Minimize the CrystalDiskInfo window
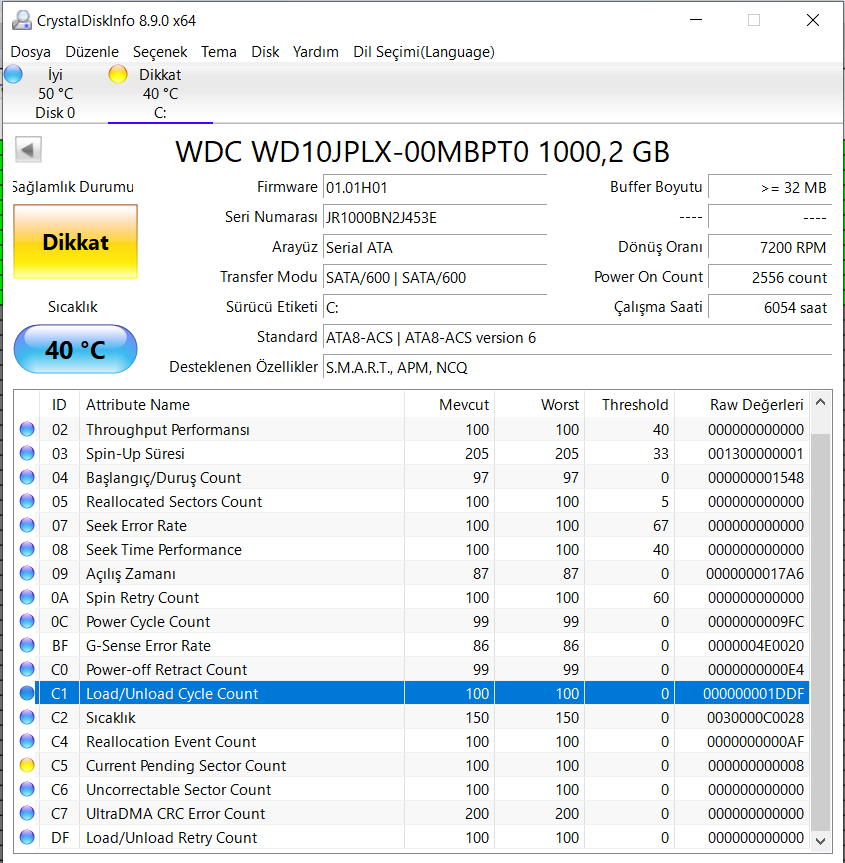This screenshot has width=845, height=863. [696, 20]
